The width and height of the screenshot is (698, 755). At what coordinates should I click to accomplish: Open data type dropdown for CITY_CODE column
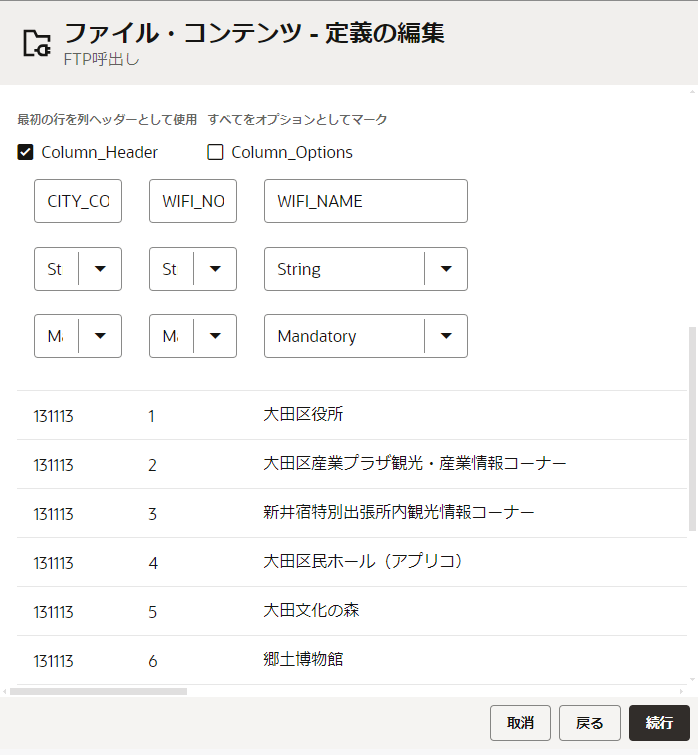coord(100,269)
